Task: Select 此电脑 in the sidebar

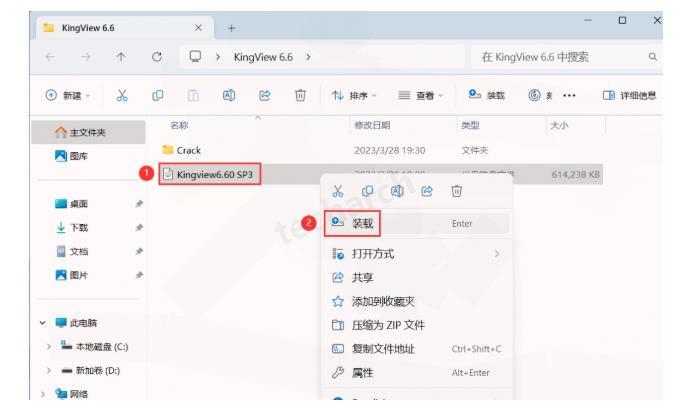Action: coord(76,323)
